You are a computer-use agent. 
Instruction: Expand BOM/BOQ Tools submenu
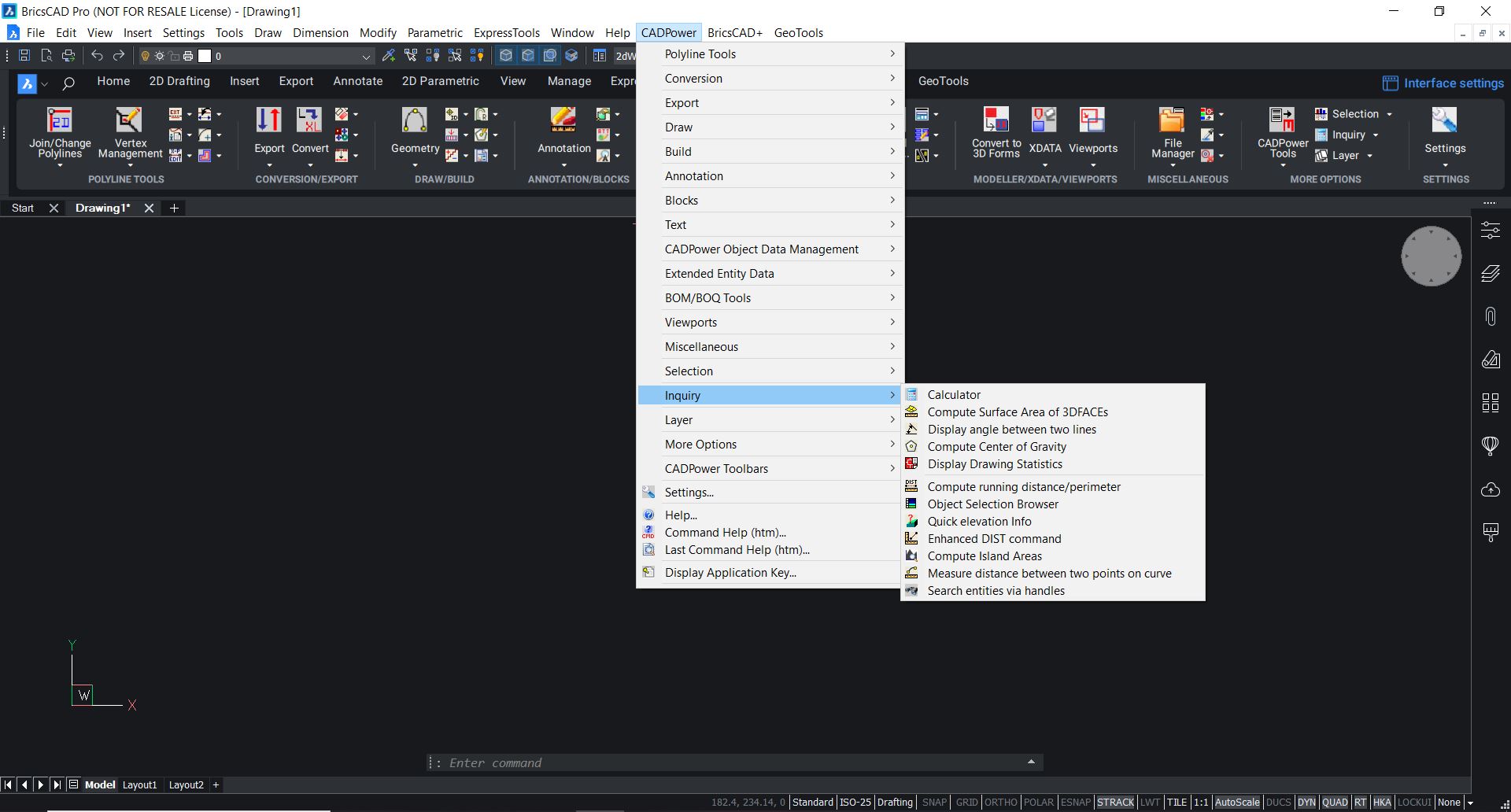coord(770,298)
